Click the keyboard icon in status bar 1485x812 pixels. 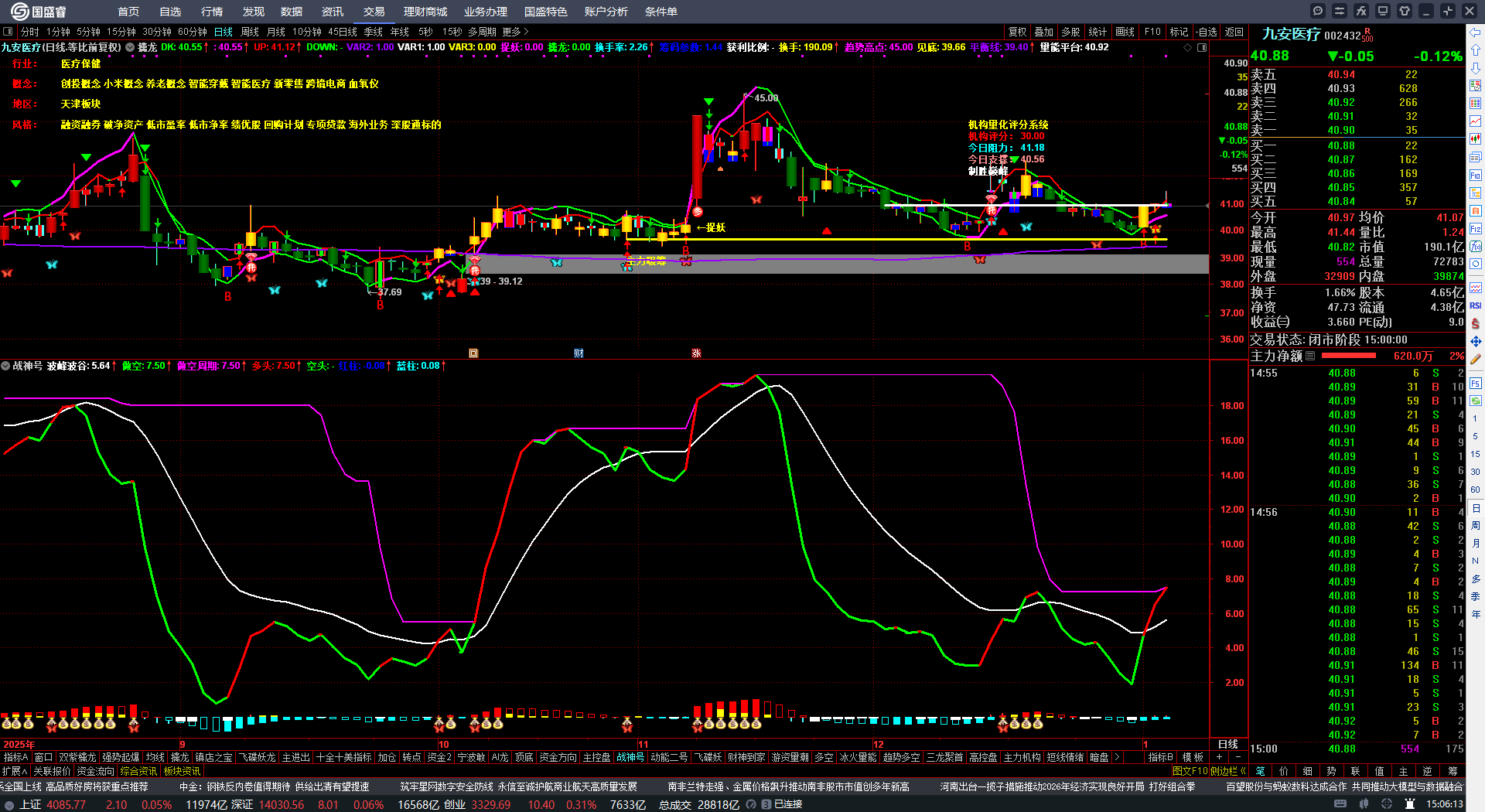pyautogui.click(x=1340, y=804)
